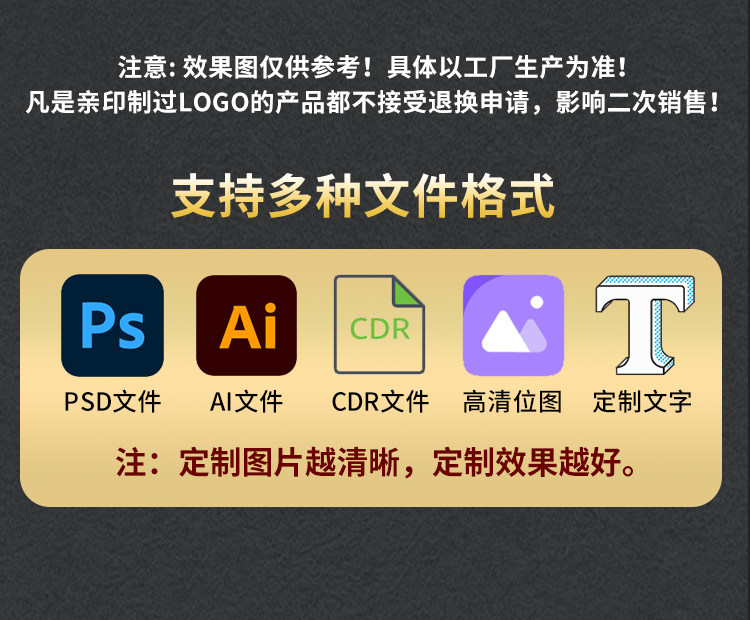Screen dimensions: 750x620
Task: Click the LOGO return policy warning line
Action: point(373,102)
